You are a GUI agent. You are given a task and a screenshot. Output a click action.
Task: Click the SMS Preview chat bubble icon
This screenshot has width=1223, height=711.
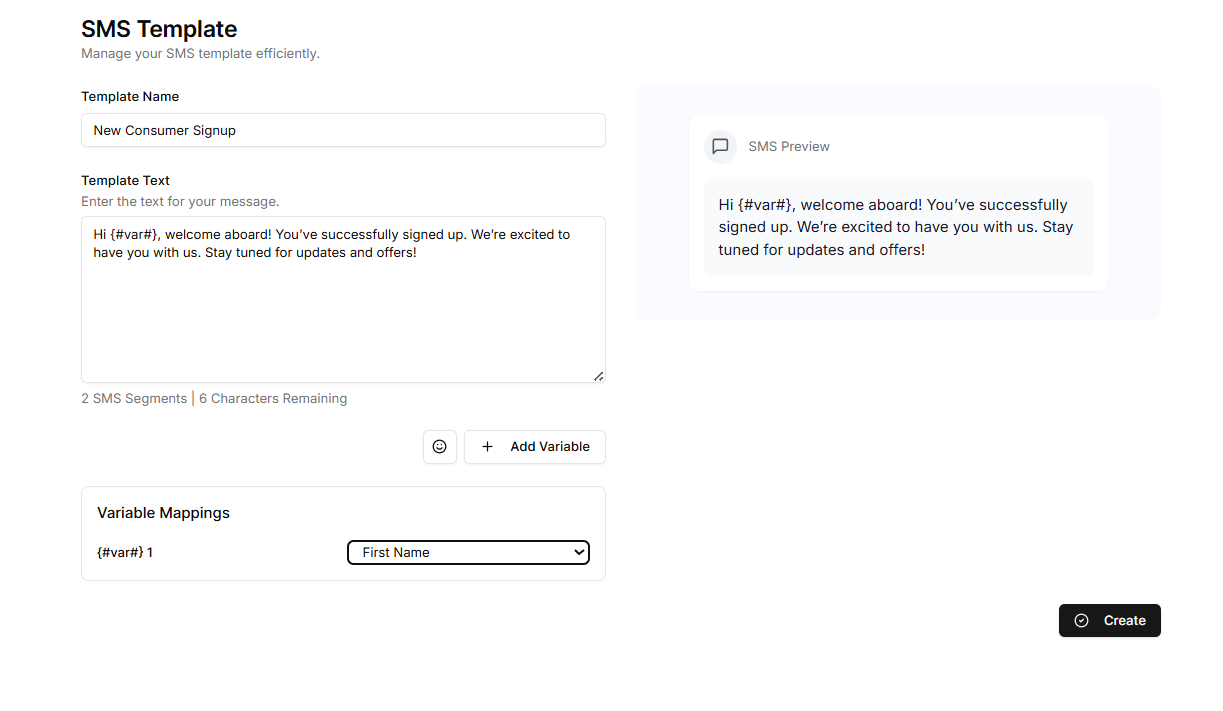pyautogui.click(x=720, y=147)
